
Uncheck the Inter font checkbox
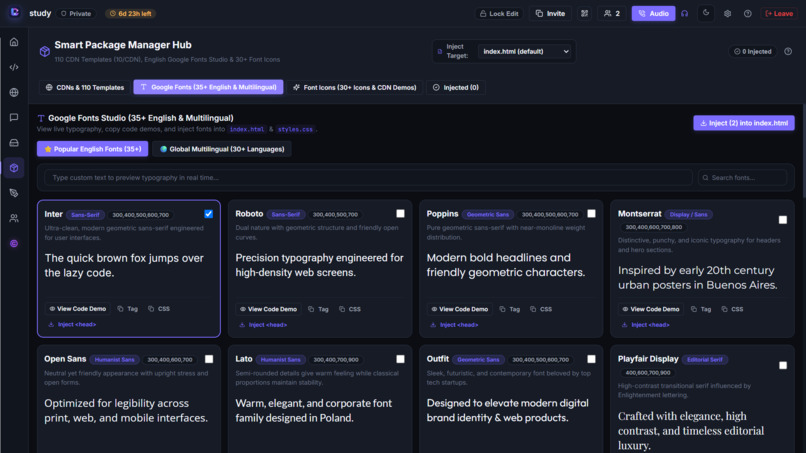209,214
